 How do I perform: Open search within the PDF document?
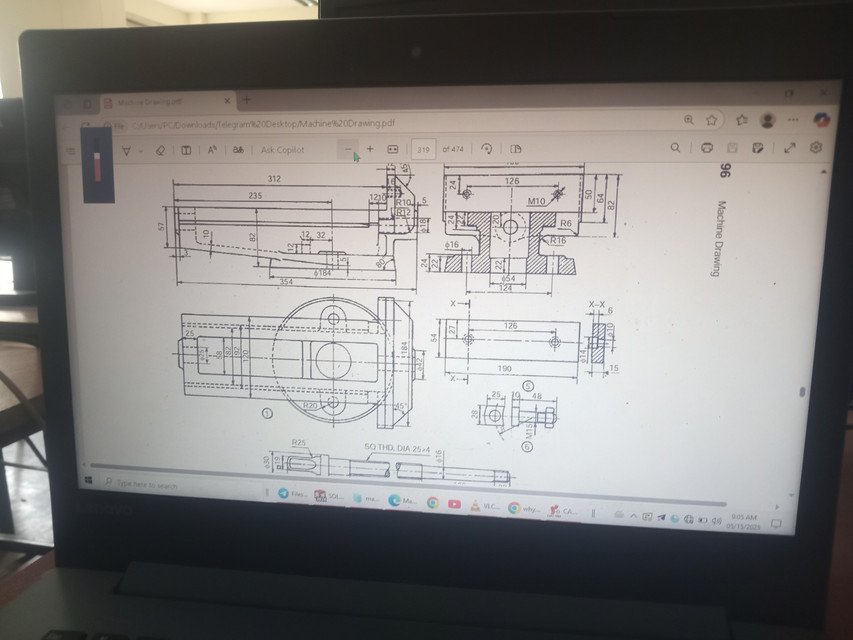pyautogui.click(x=675, y=147)
